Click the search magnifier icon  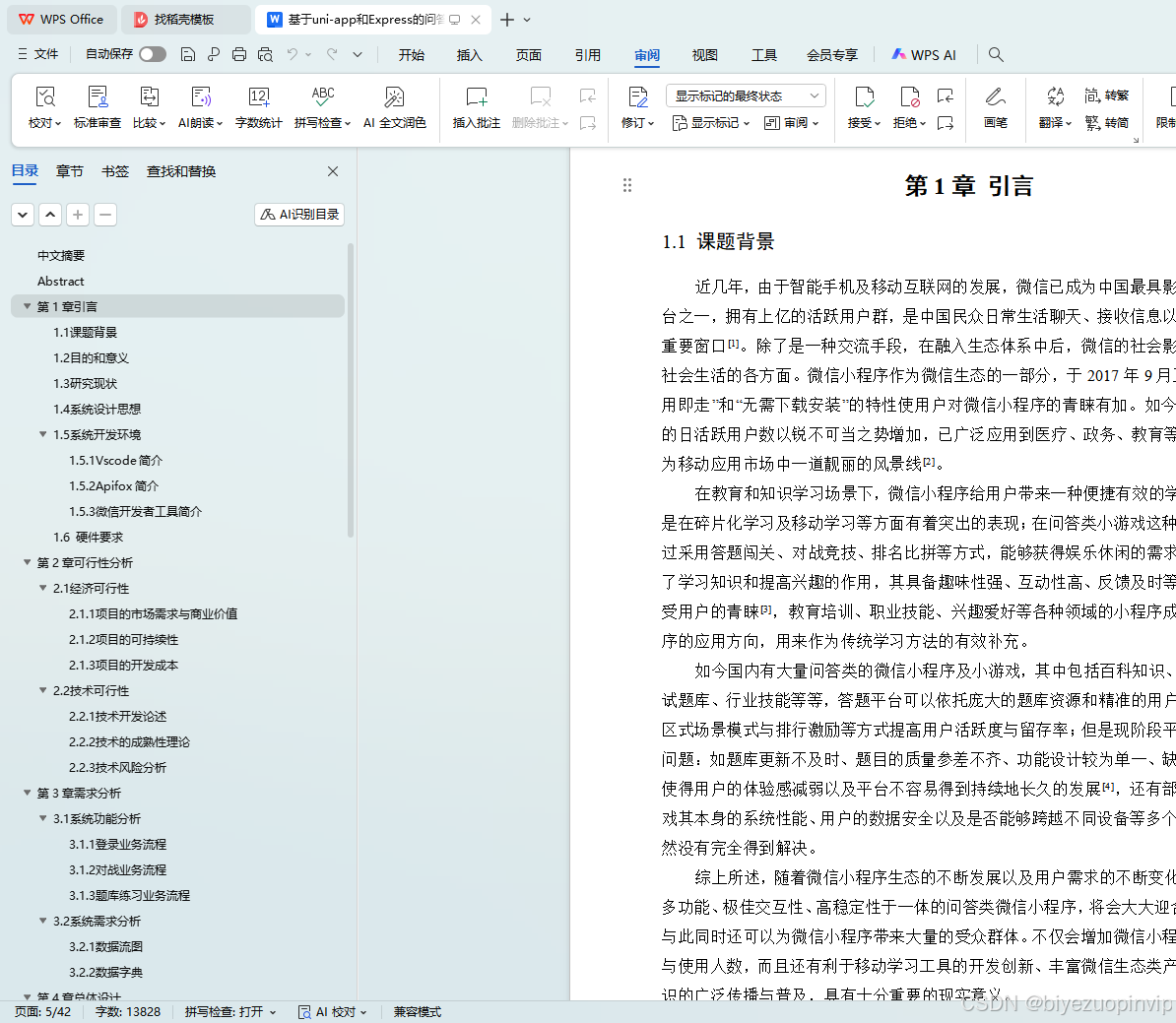pos(996,54)
